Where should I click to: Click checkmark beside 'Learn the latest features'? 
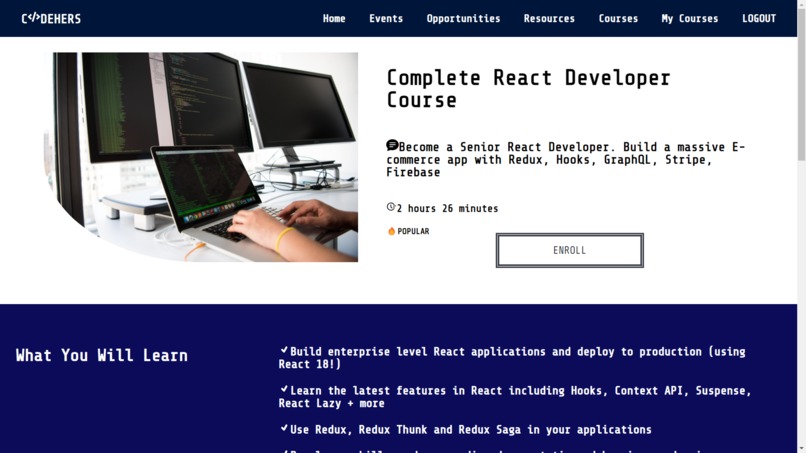[x=284, y=389]
